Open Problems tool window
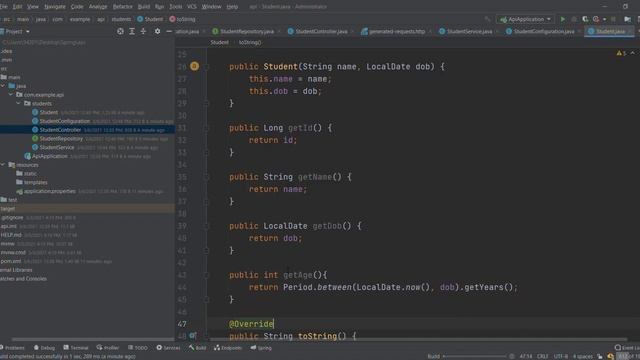Screen dimensions: 640x360 coord(12,348)
